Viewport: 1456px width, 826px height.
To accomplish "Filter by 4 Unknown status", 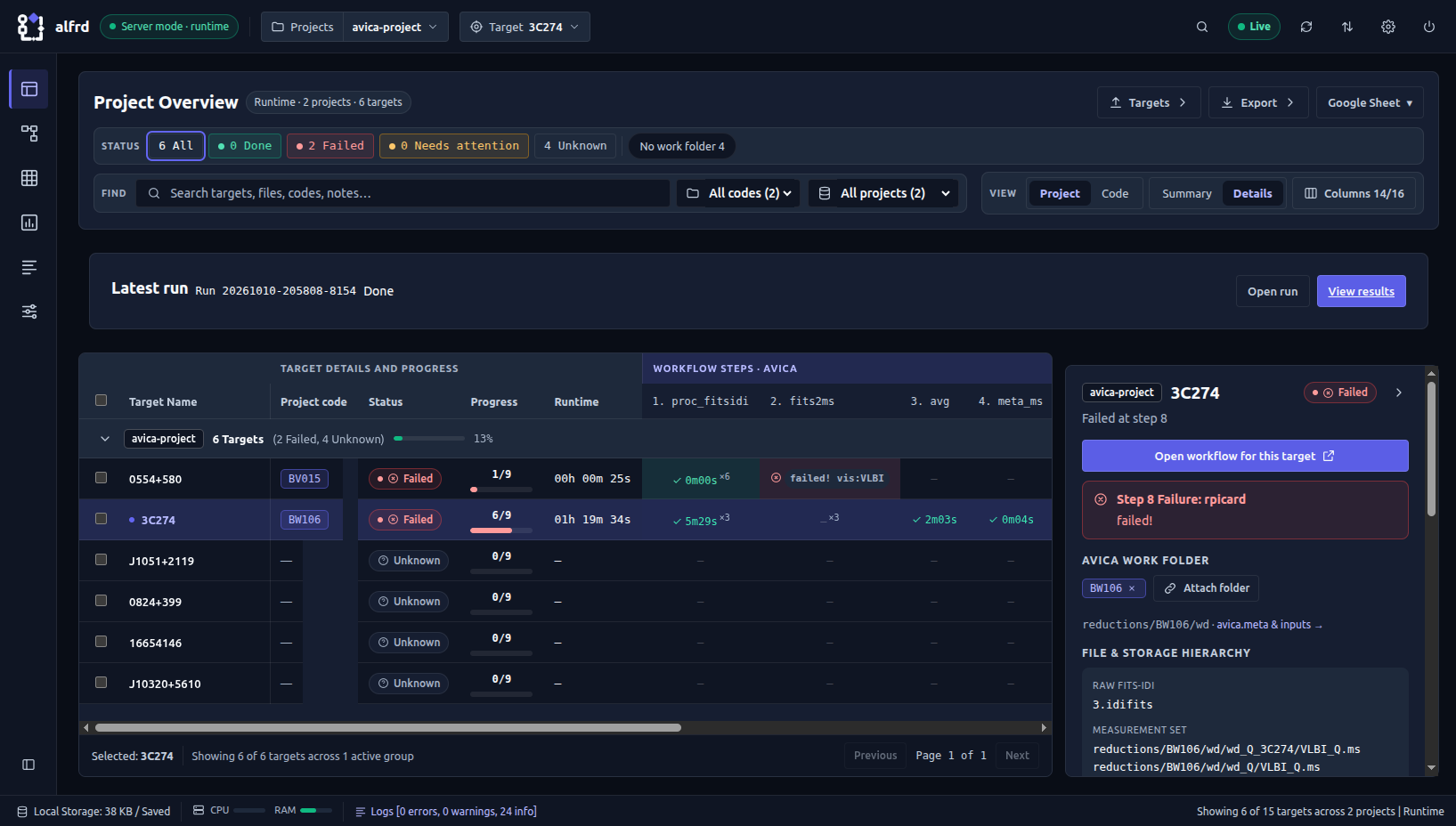I will [575, 146].
